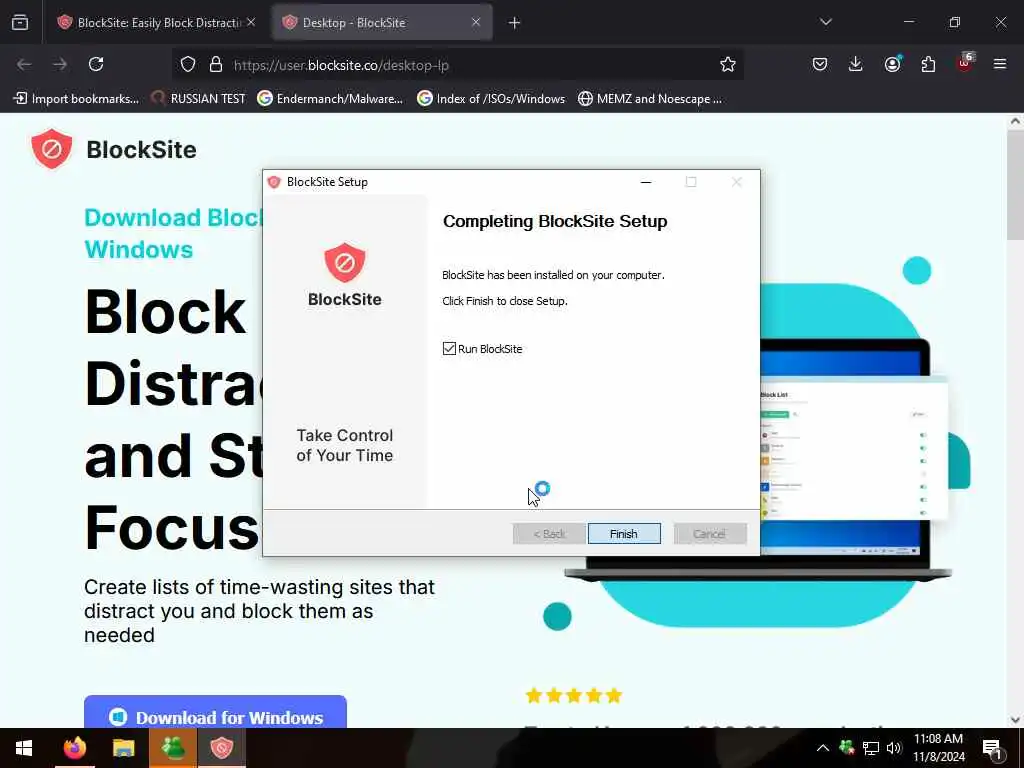
Task: Click the BlockSite installer taskbar icon
Action: pyautogui.click(x=222, y=748)
